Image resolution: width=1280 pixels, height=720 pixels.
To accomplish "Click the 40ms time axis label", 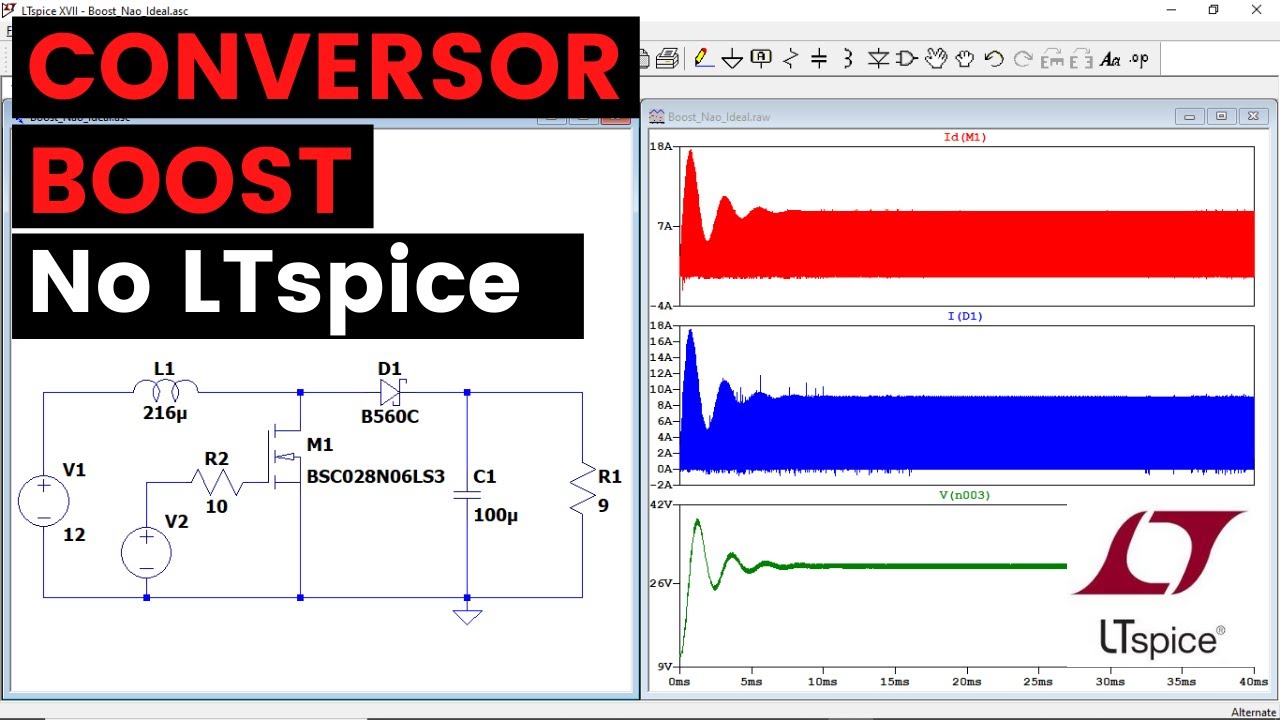I will [1254, 682].
